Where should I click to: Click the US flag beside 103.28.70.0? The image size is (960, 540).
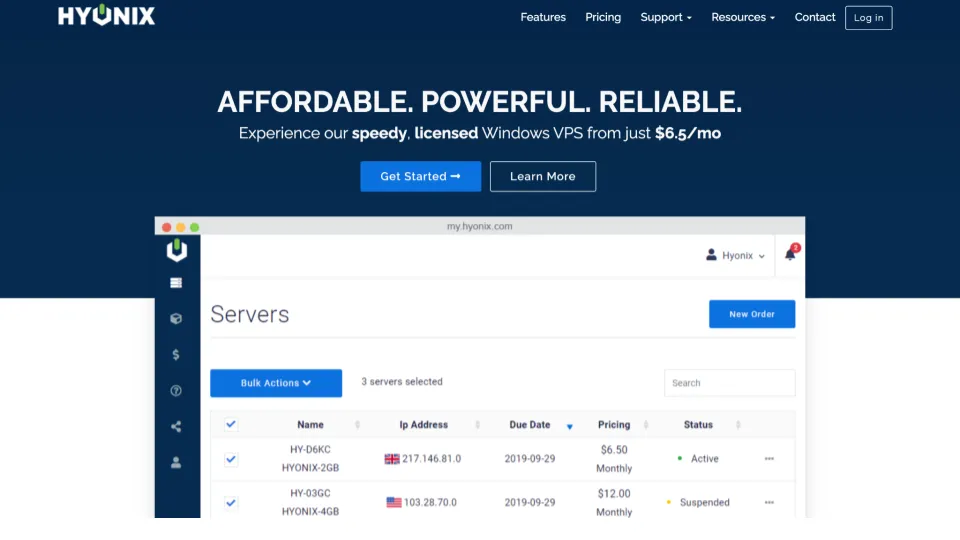point(394,503)
